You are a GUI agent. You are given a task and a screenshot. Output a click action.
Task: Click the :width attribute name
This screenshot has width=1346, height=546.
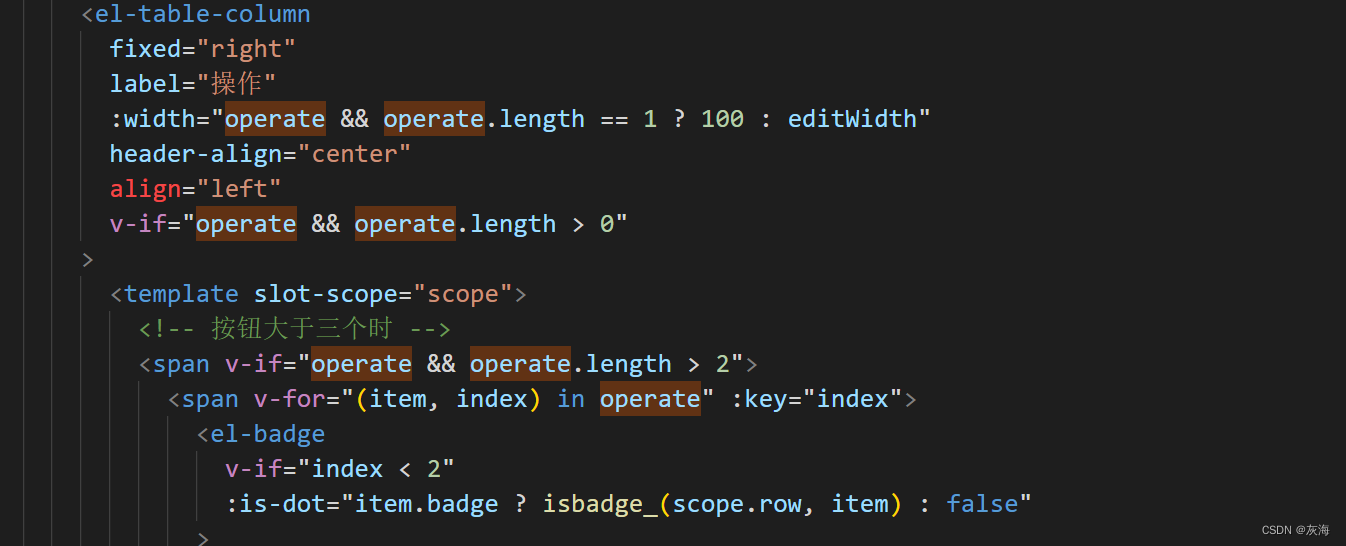[152, 119]
